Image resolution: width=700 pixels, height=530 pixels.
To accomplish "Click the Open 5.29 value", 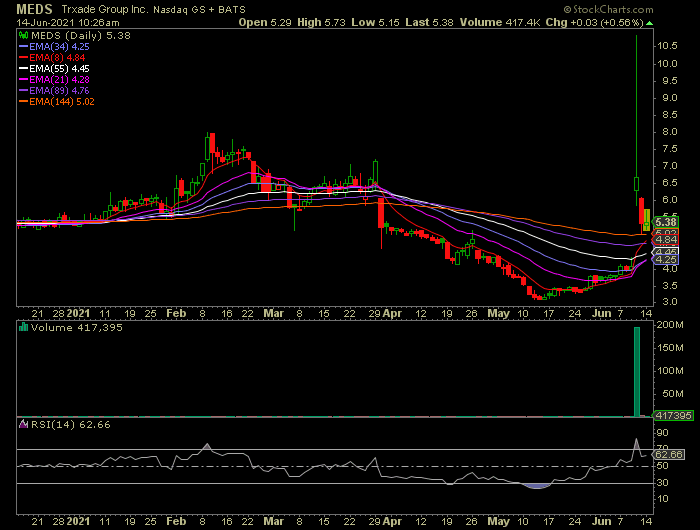I will (x=265, y=22).
